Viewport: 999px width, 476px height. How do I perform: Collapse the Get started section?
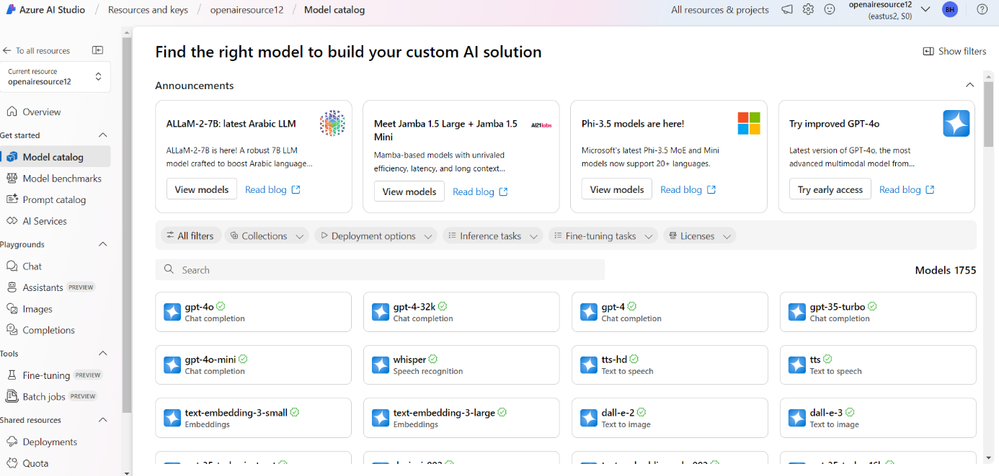pyautogui.click(x=103, y=135)
